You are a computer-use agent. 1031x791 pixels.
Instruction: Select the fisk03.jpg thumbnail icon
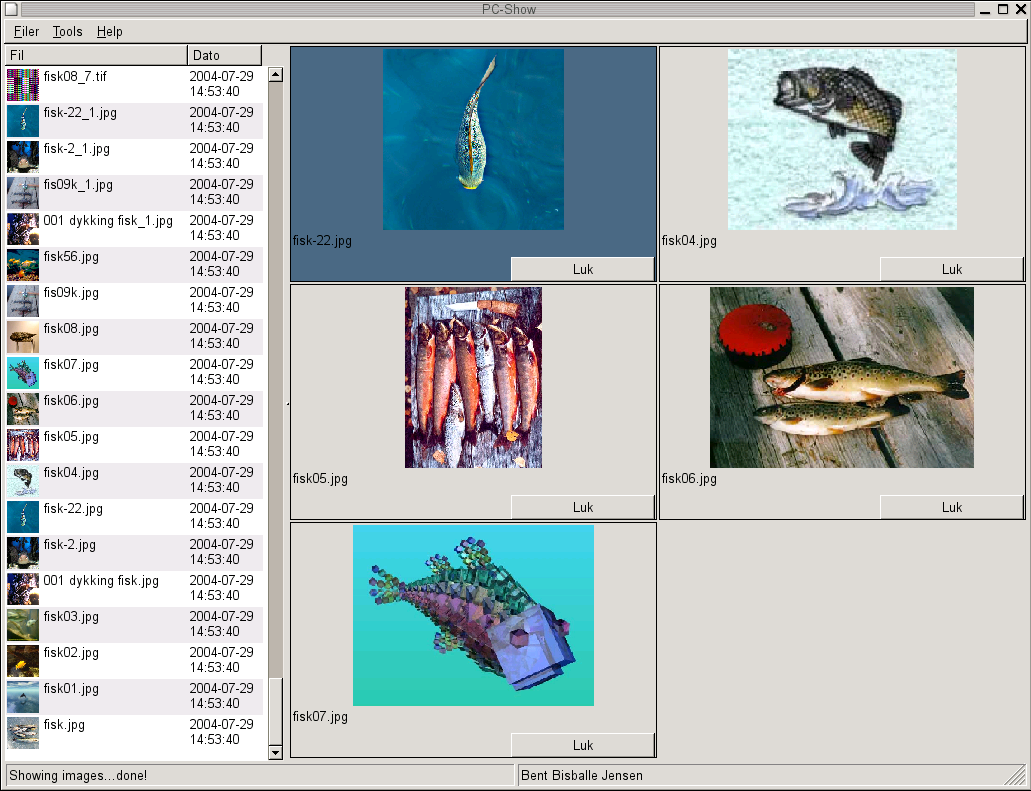pyautogui.click(x=23, y=625)
